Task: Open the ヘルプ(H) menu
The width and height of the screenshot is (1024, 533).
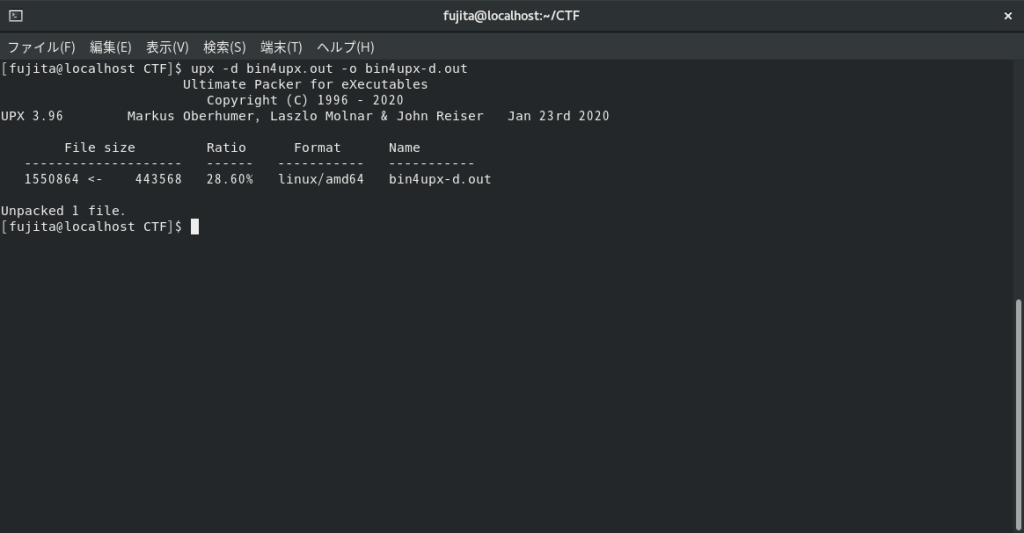Action: [x=345, y=47]
